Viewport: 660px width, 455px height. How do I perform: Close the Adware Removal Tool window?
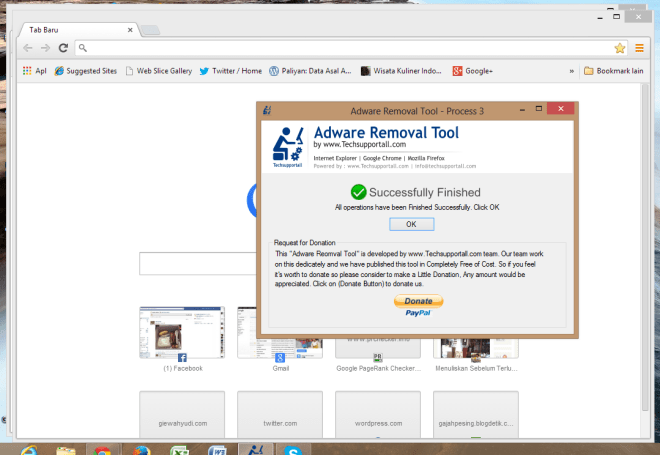pyautogui.click(x=561, y=109)
